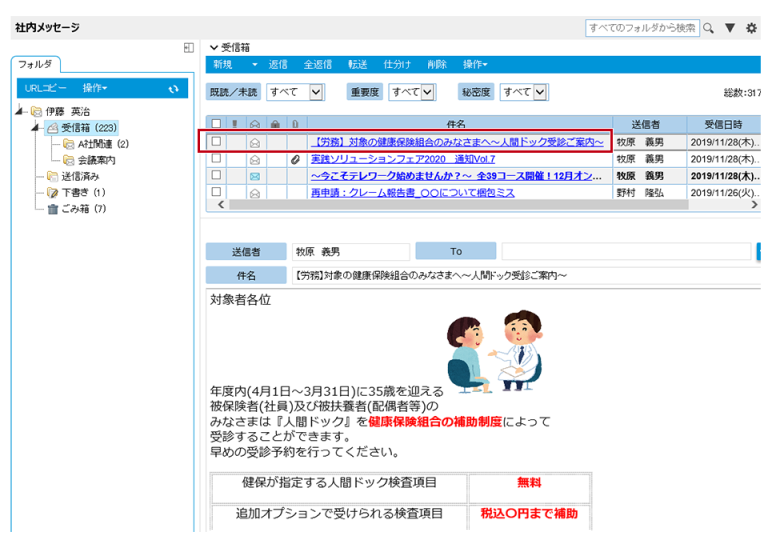Click the 新規 button
768x548 pixels.
tap(222, 64)
